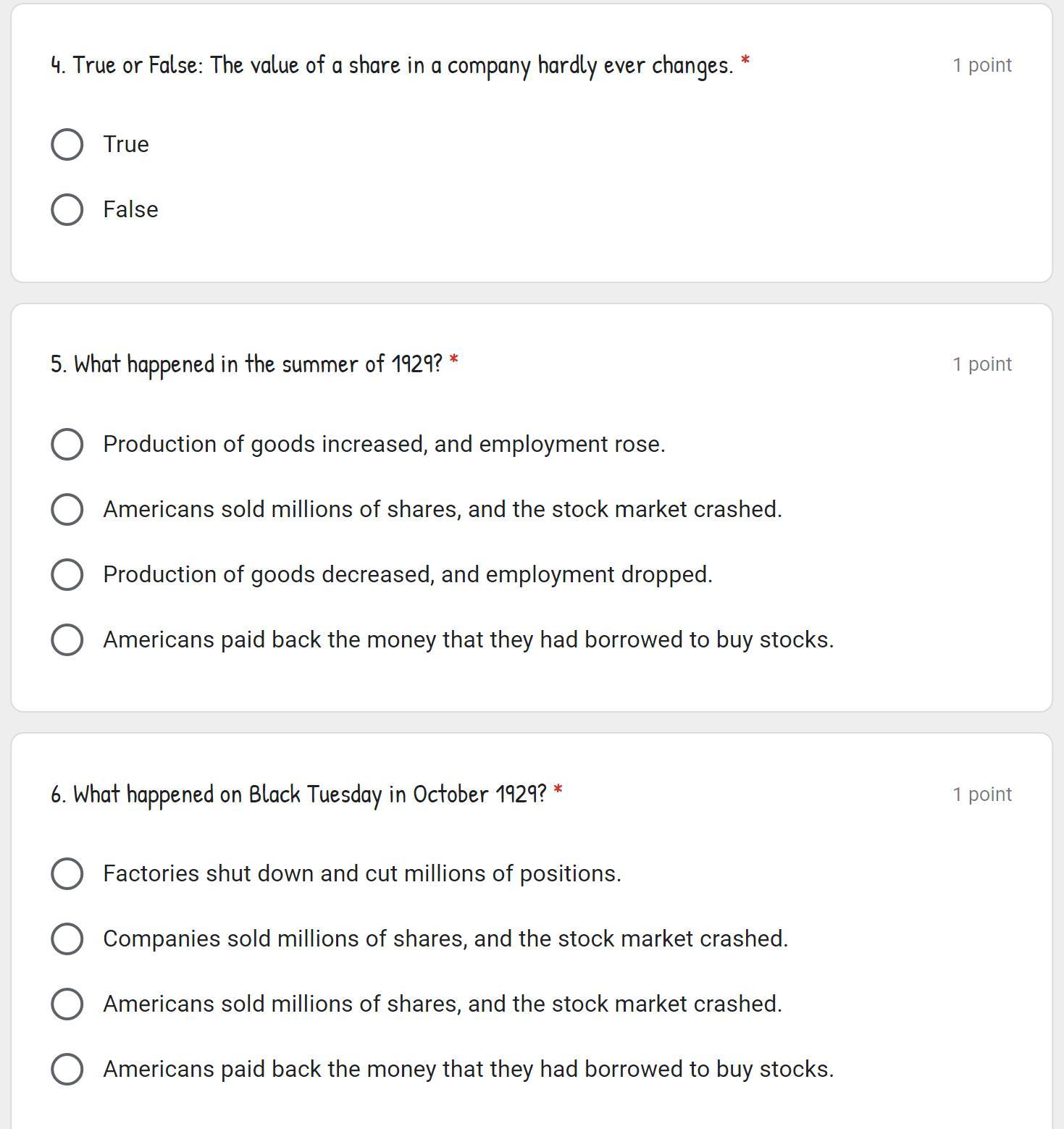Screen dimensions: 1064x1129
Task: Select 'Americans paid back the money' in question 5
Action: click(x=67, y=639)
